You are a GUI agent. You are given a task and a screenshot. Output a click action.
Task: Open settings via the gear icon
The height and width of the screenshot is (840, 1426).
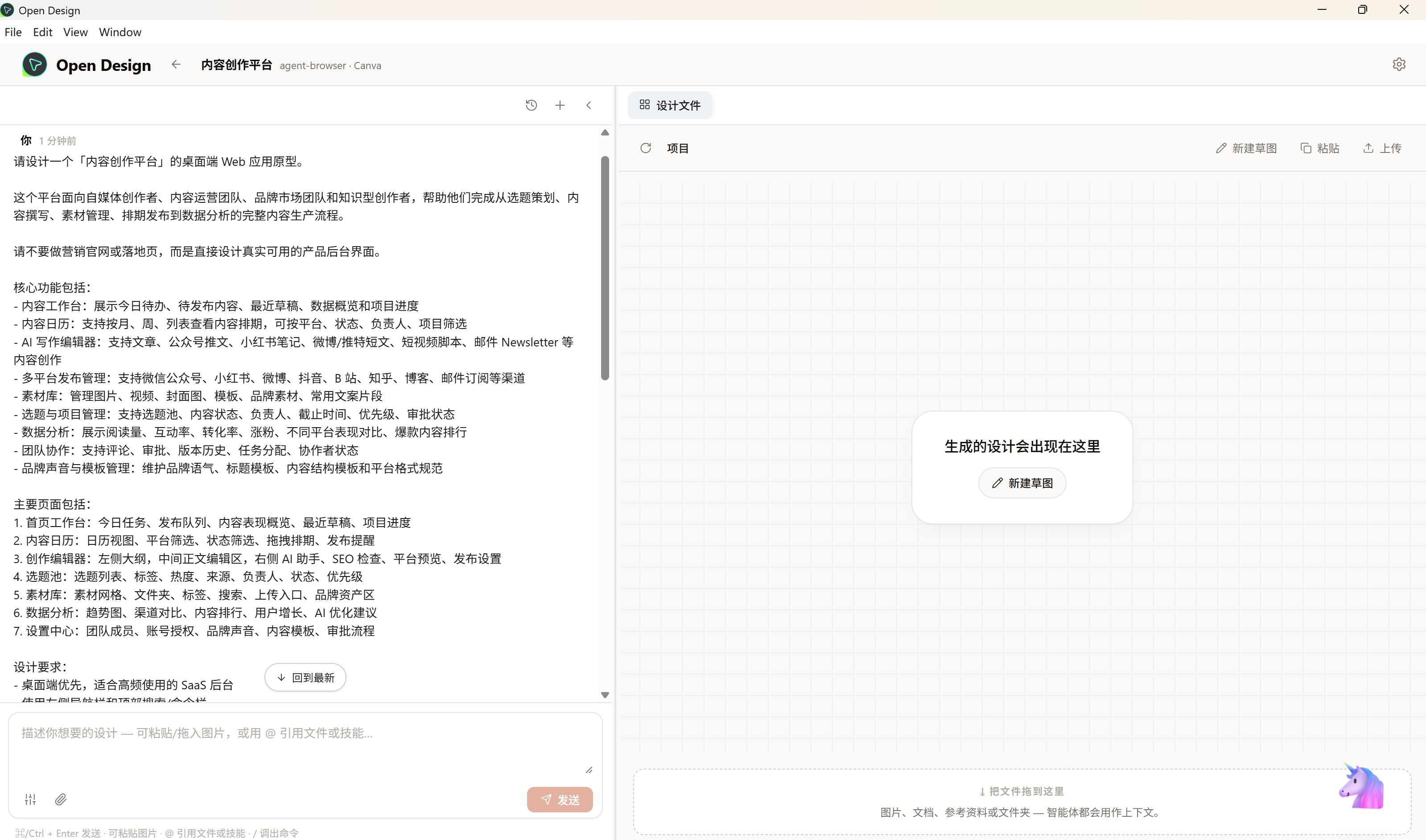pyautogui.click(x=1399, y=65)
